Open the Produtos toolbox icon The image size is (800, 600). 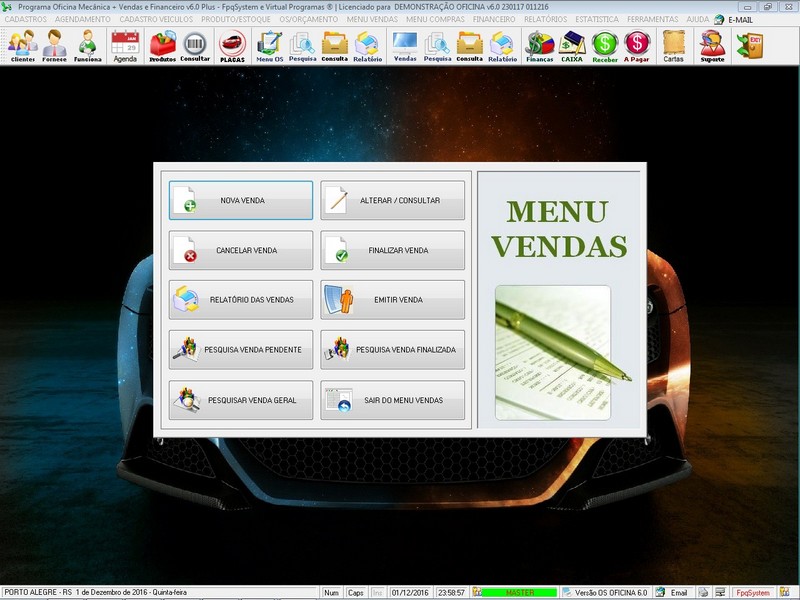(x=162, y=46)
